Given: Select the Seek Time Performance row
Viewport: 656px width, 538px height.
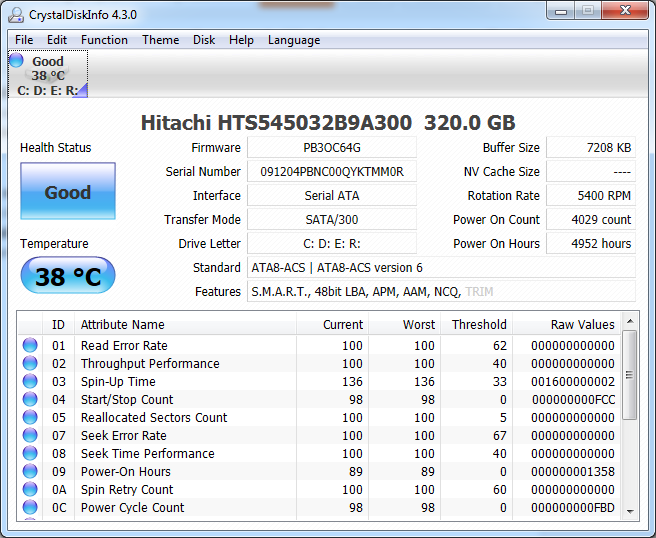Looking at the screenshot, I should (319, 453).
